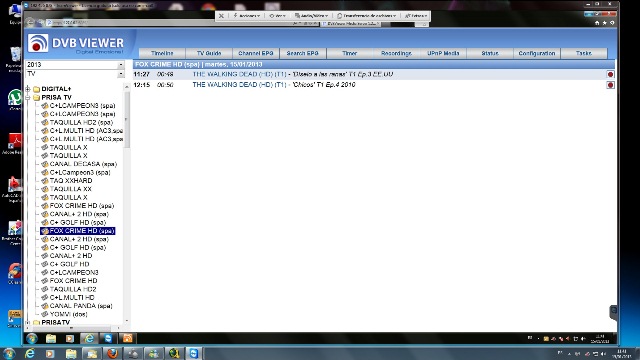The height and width of the screenshot is (360, 640).
Task: Select TAQUILLA HD2 (spa) channel
Action: (x=81, y=122)
